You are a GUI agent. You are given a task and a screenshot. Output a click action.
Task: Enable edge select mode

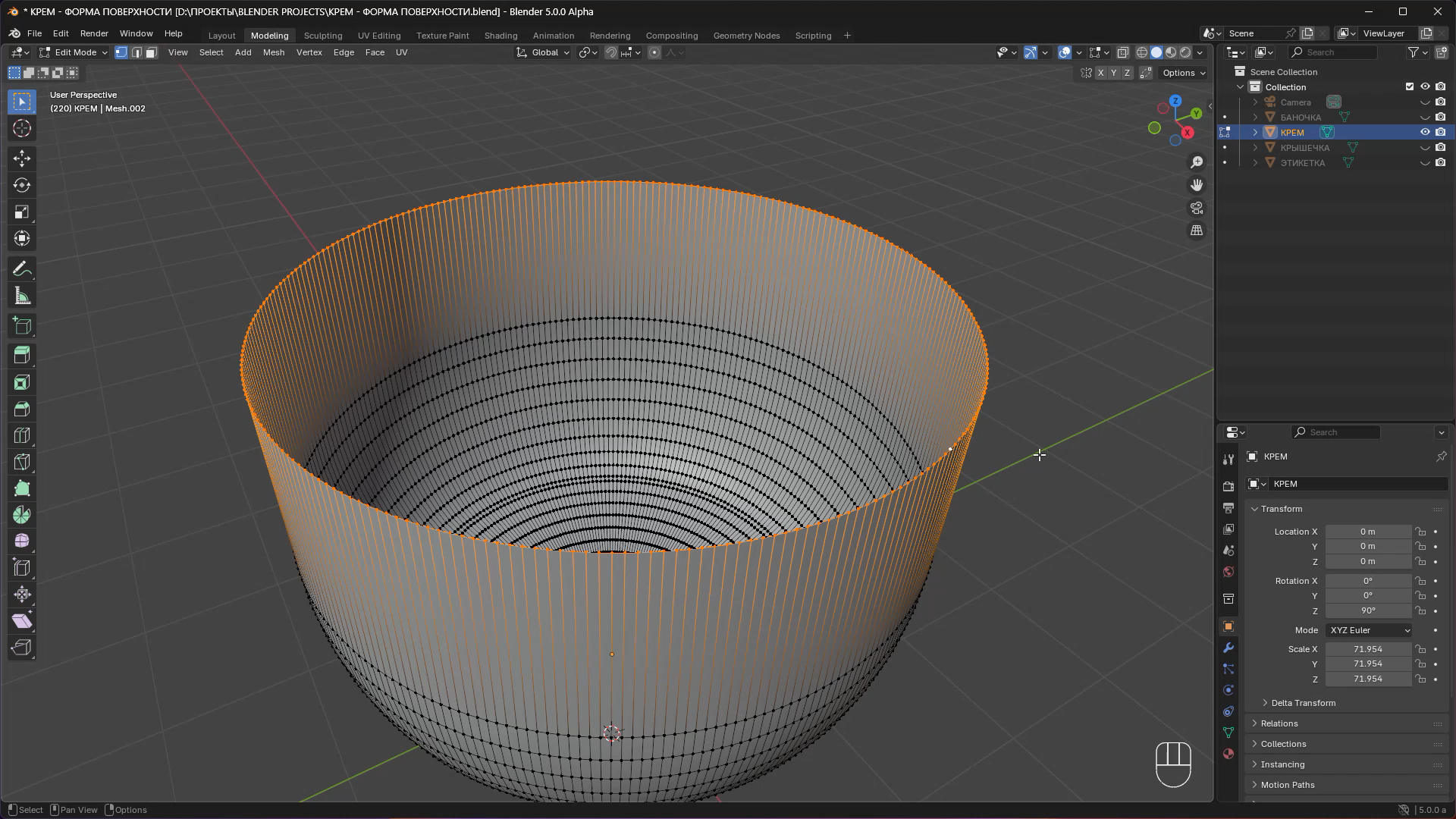click(136, 52)
